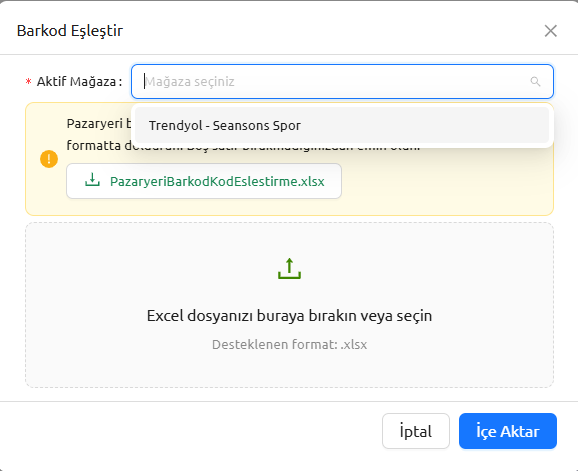Cancel with the İptal button
The width and height of the screenshot is (578, 471).
tap(416, 431)
